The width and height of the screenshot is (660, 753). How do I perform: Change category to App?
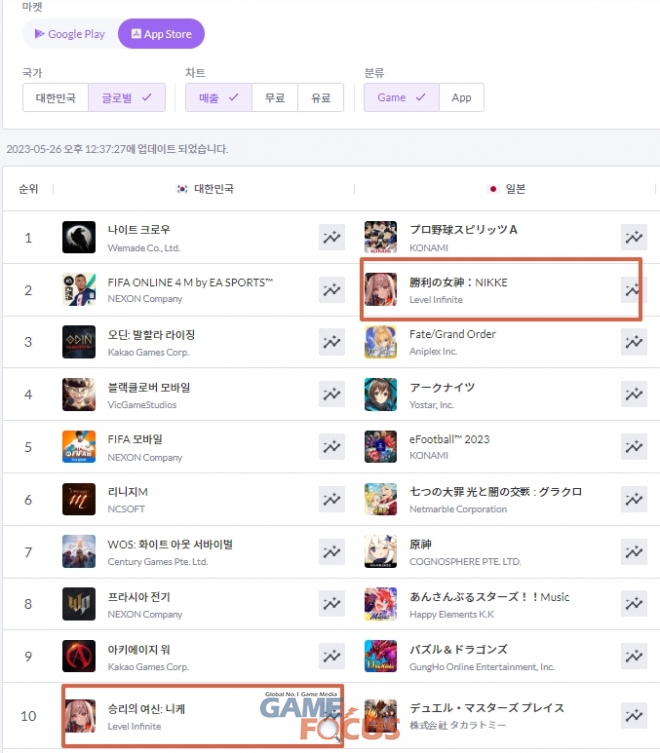tap(461, 98)
